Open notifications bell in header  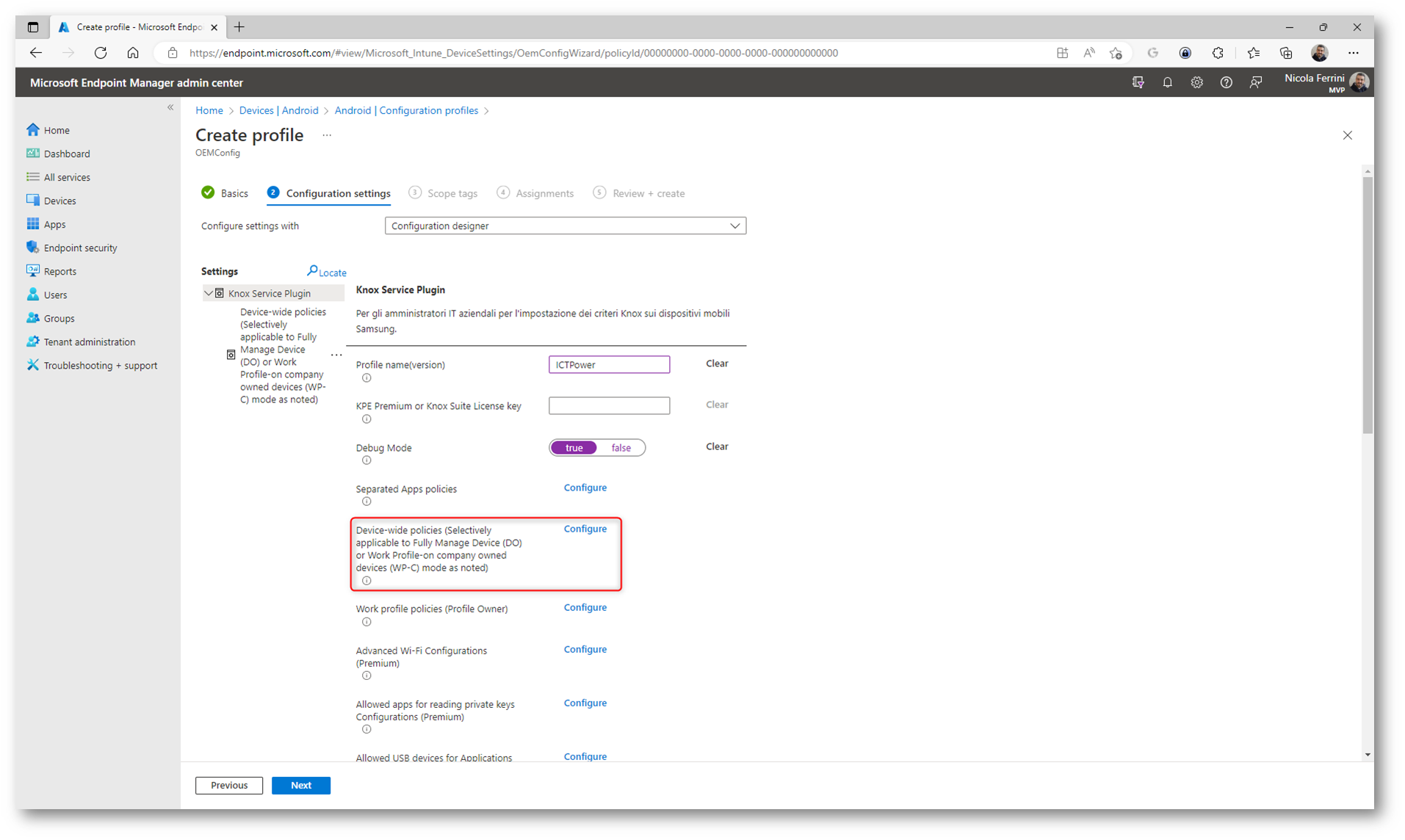click(1167, 83)
